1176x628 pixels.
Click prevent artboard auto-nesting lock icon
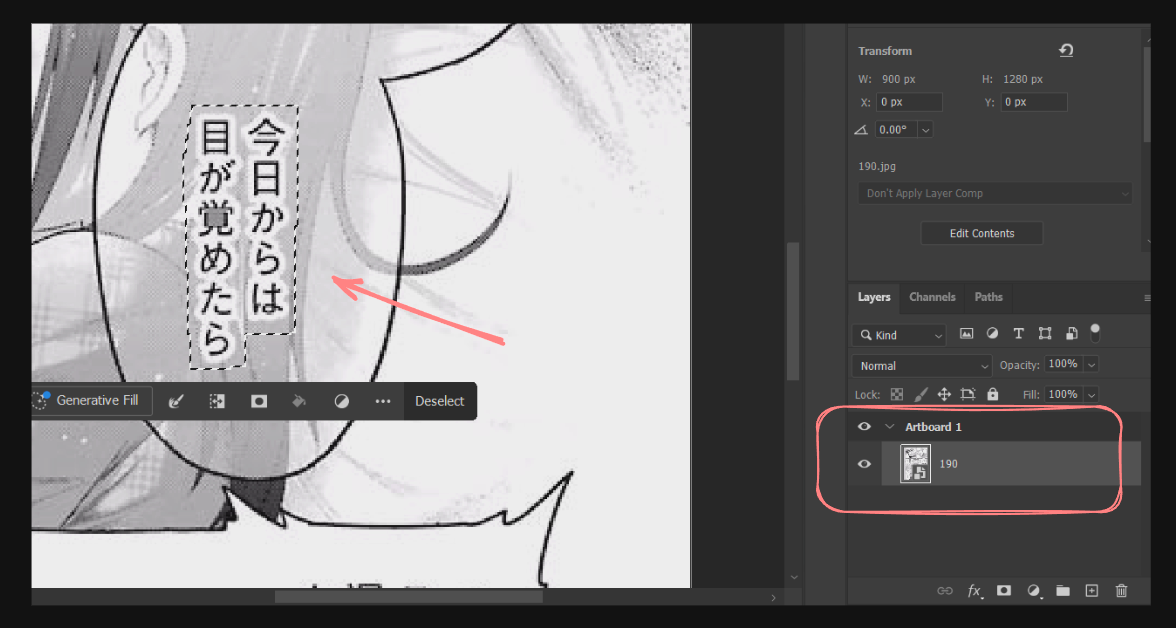click(968, 394)
